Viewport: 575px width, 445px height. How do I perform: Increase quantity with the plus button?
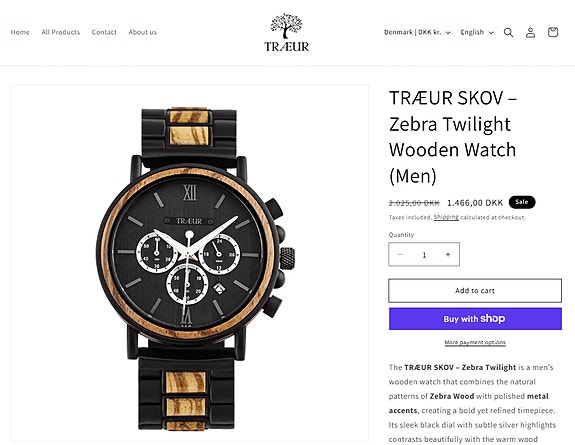click(x=448, y=254)
